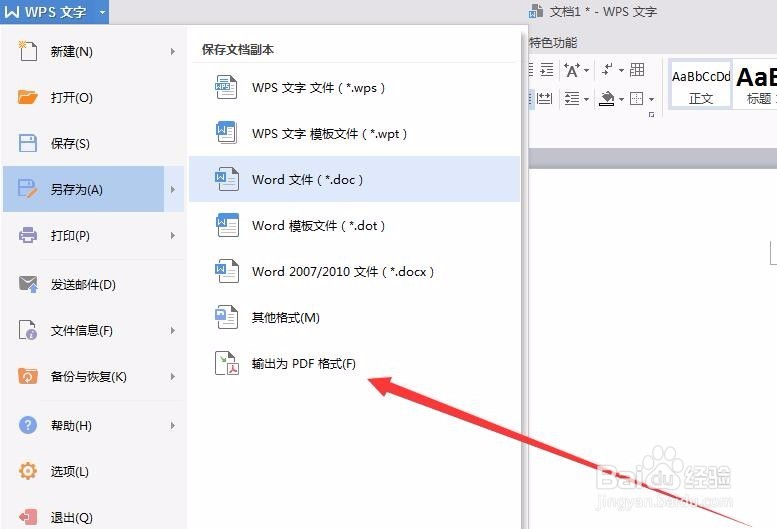Screen dimensions: 777x529
Task: Click the 其他格式(M) file icon
Action: point(226,317)
